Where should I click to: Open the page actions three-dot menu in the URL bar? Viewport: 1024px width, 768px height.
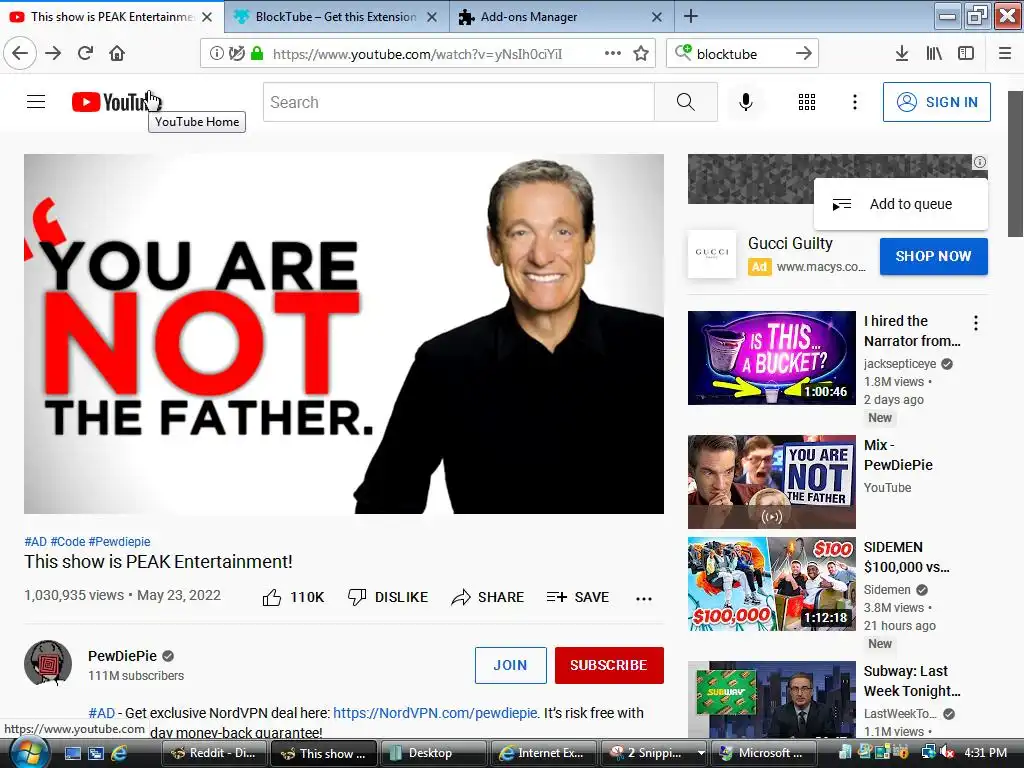tap(613, 53)
